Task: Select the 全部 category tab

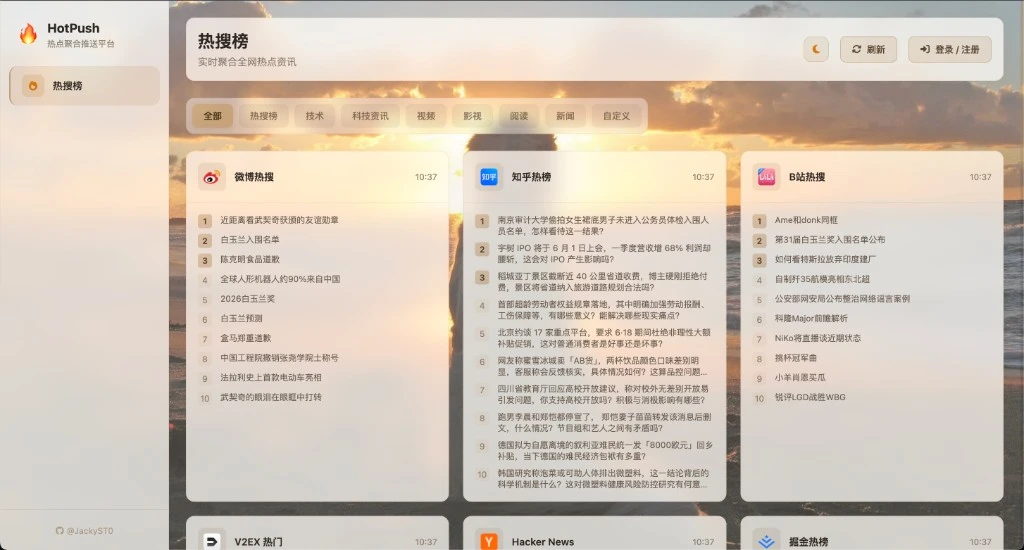Action: click(x=212, y=116)
